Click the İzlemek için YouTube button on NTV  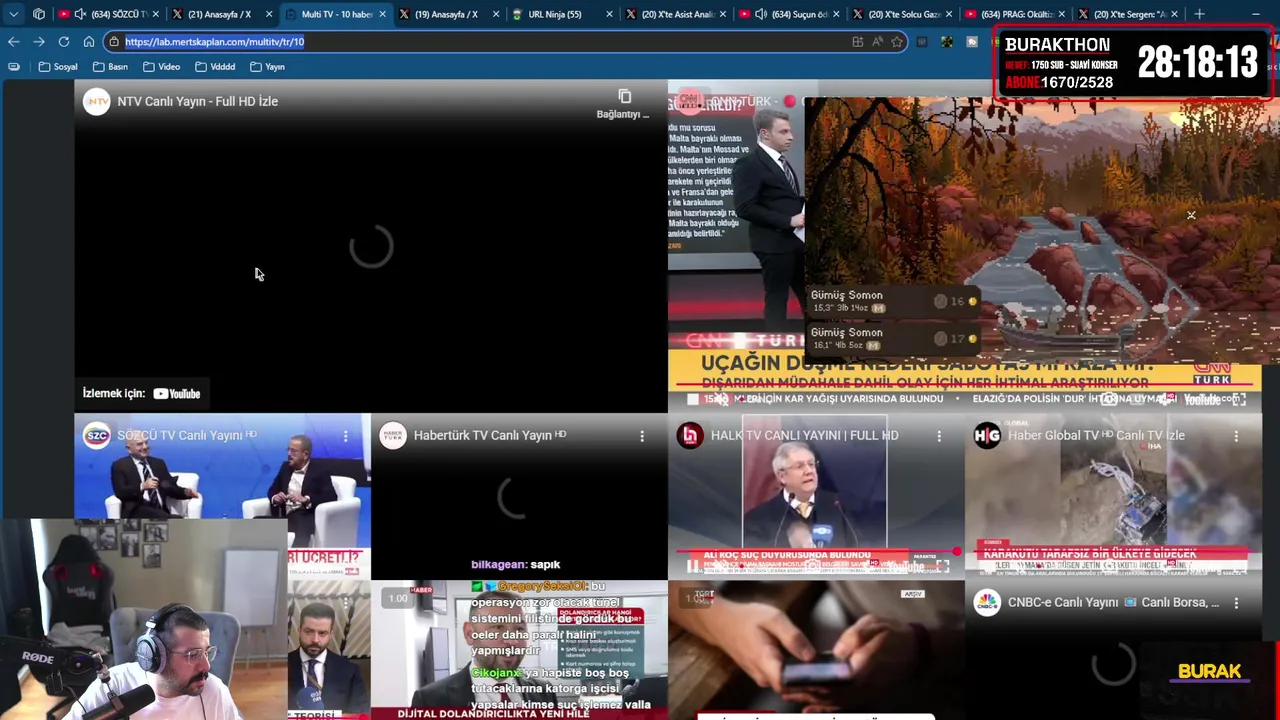pyautogui.click(x=141, y=394)
